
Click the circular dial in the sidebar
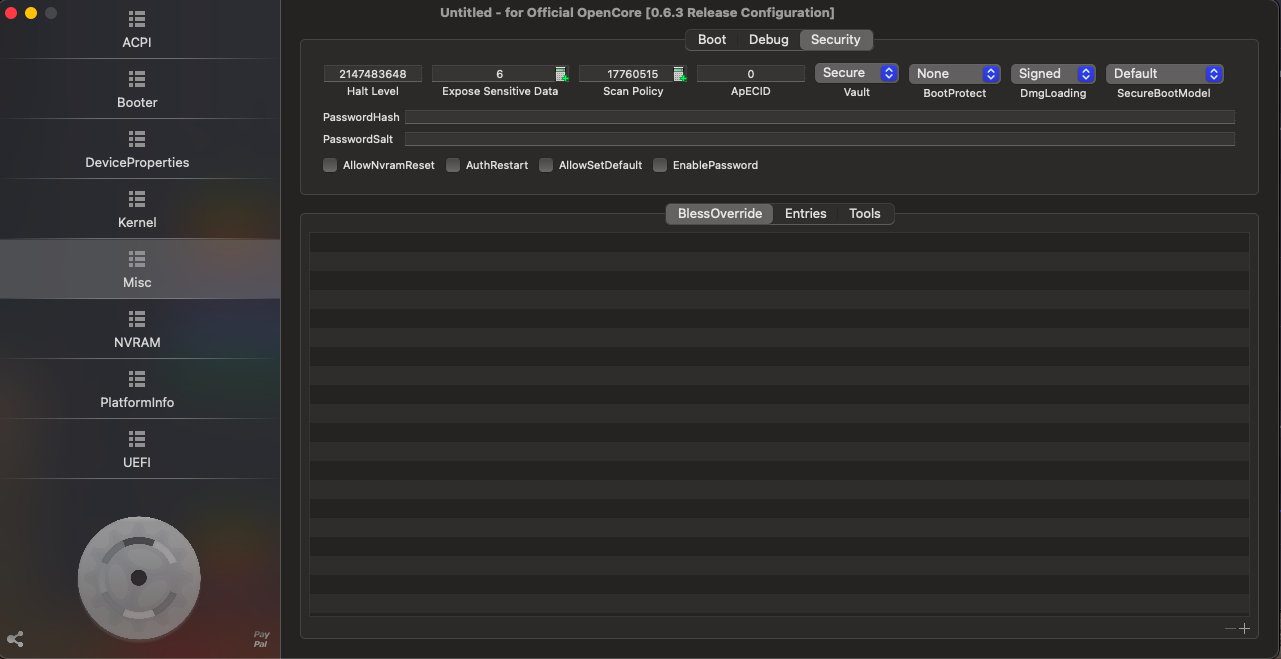139,578
